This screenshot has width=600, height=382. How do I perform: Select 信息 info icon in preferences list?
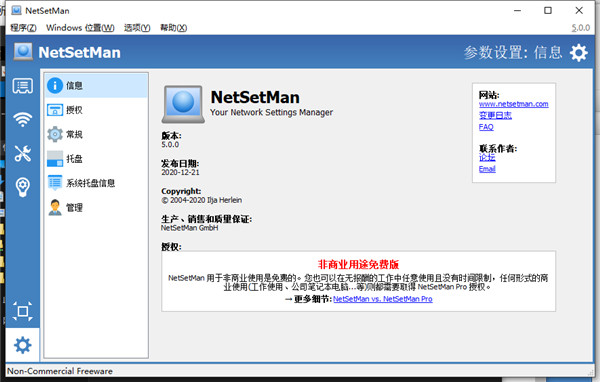[x=55, y=85]
